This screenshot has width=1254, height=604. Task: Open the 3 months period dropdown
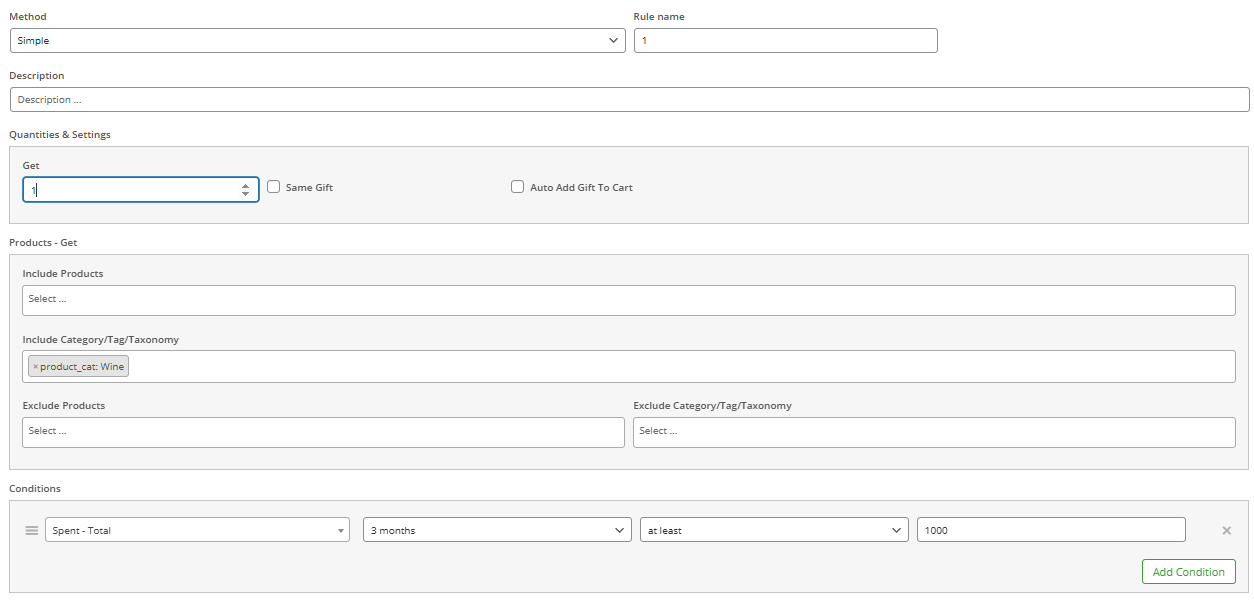click(497, 530)
